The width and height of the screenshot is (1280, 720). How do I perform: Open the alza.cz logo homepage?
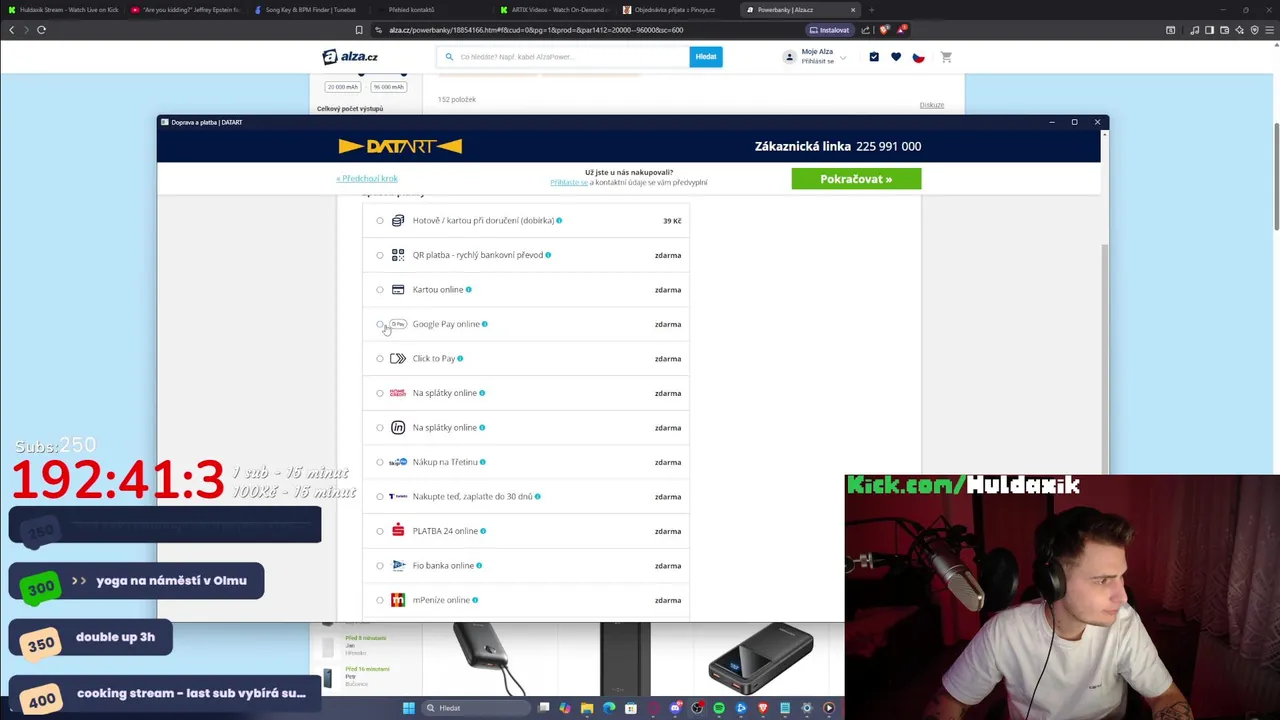click(350, 57)
